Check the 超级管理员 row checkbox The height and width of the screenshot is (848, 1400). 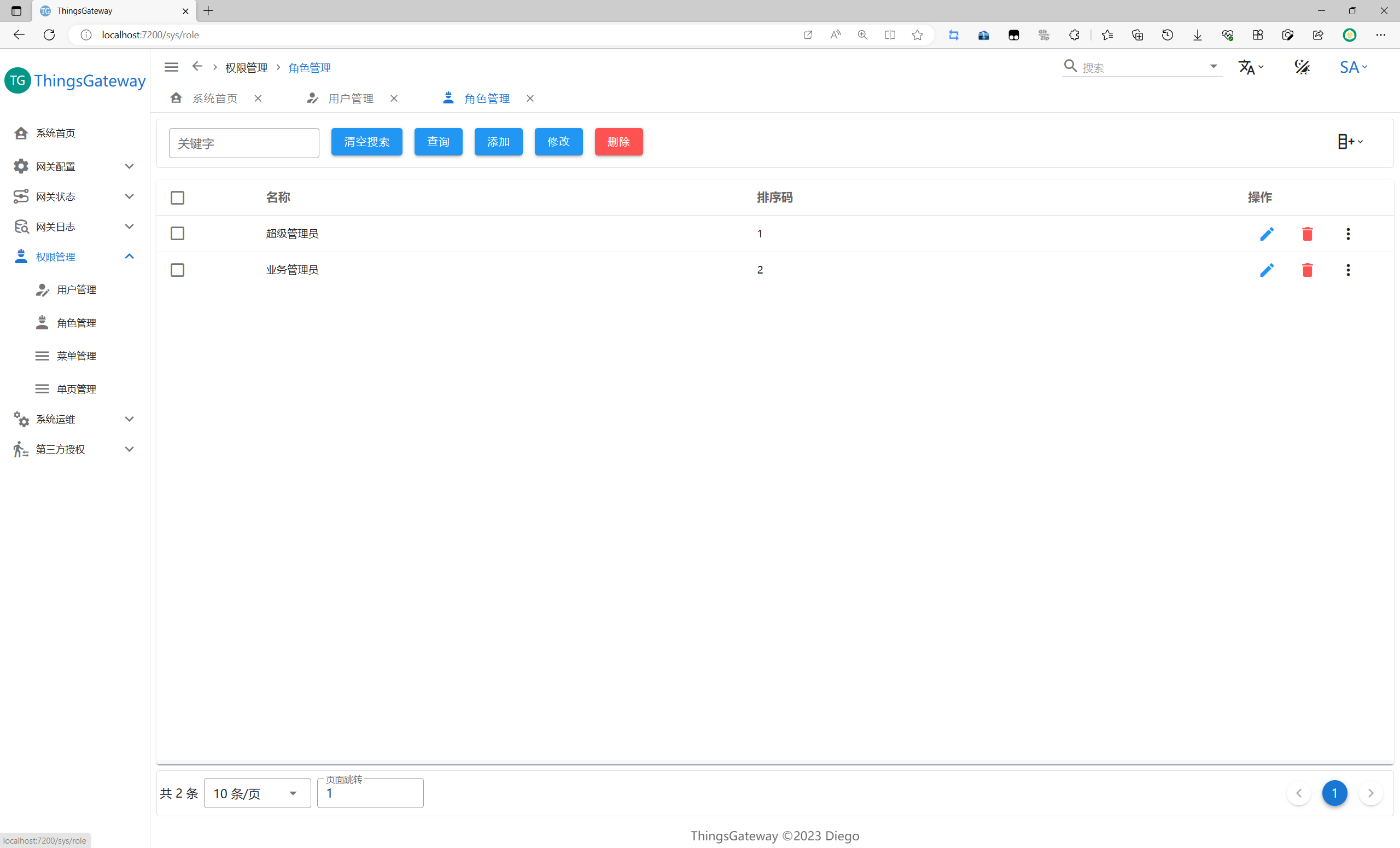[177, 234]
